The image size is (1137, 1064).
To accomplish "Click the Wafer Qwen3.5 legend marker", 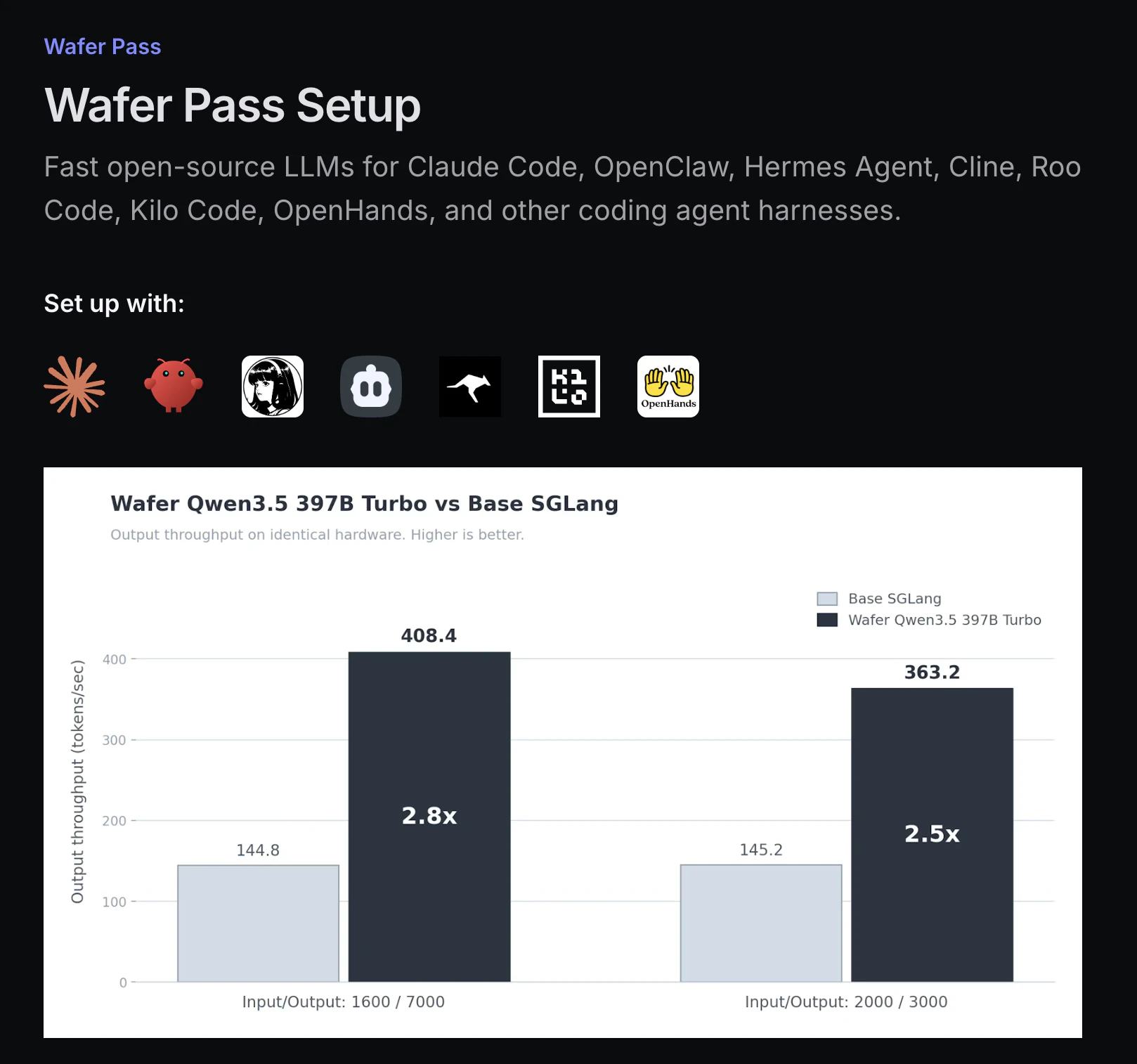I will point(828,620).
